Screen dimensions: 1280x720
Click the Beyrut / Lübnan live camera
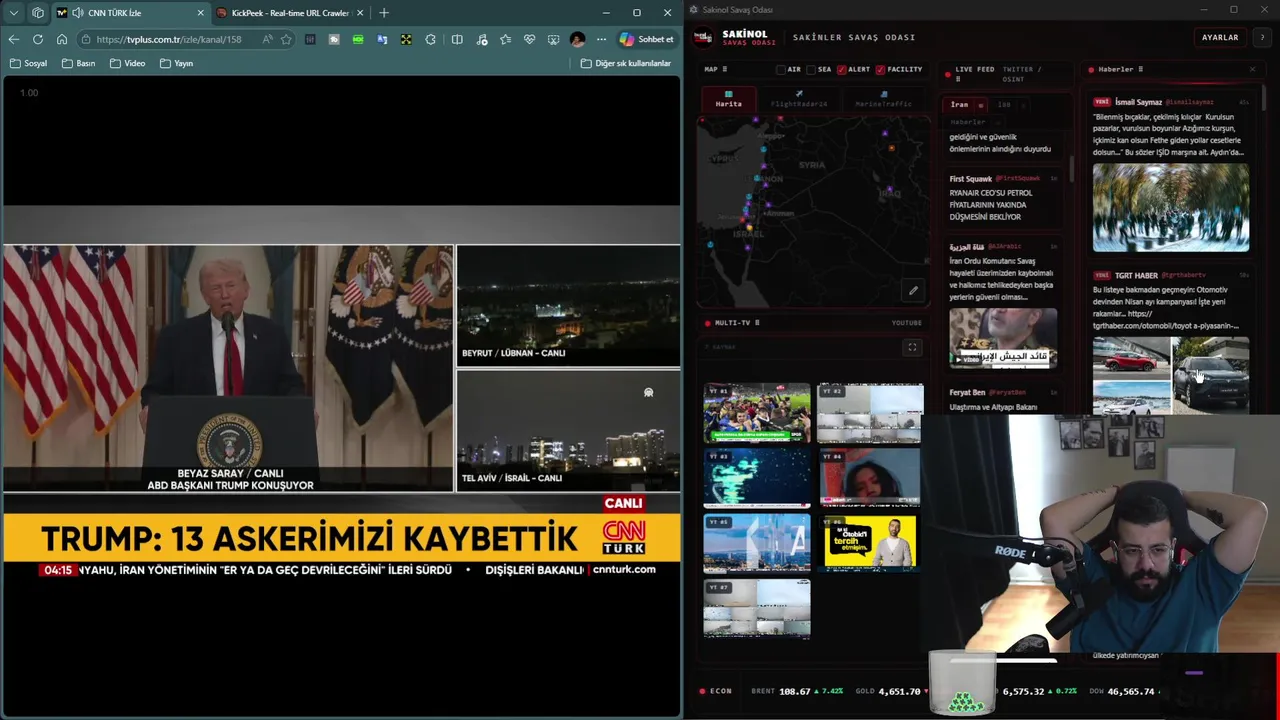point(568,304)
